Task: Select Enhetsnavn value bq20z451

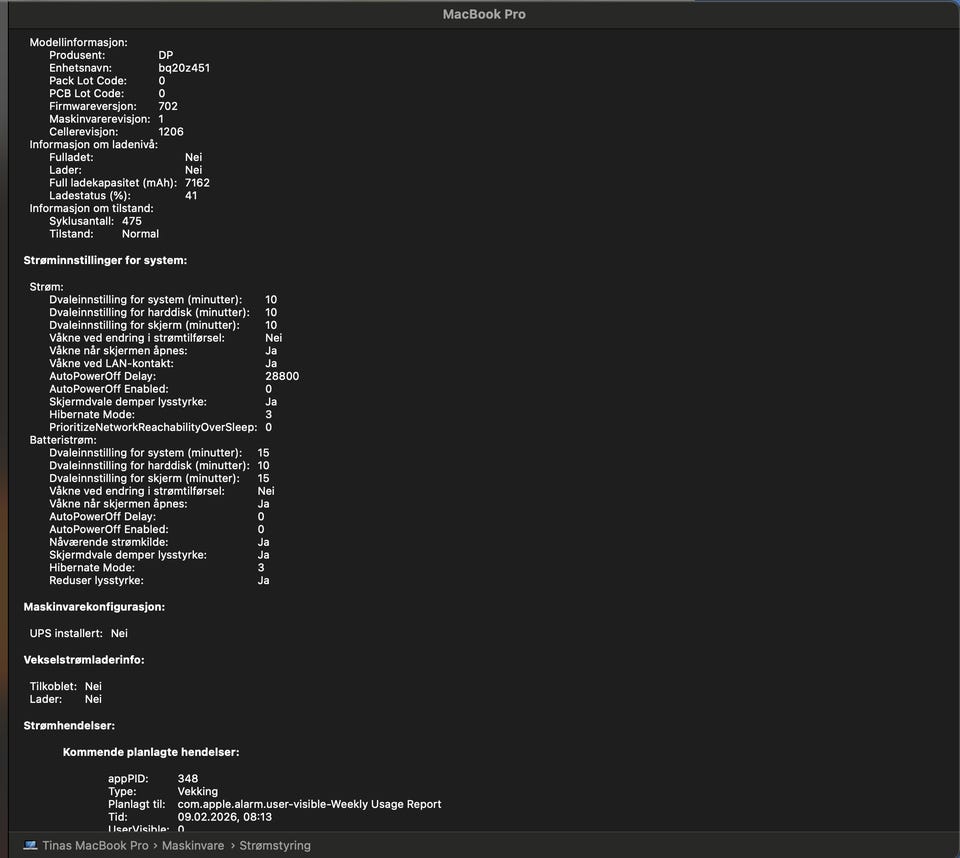Action: tap(184, 68)
